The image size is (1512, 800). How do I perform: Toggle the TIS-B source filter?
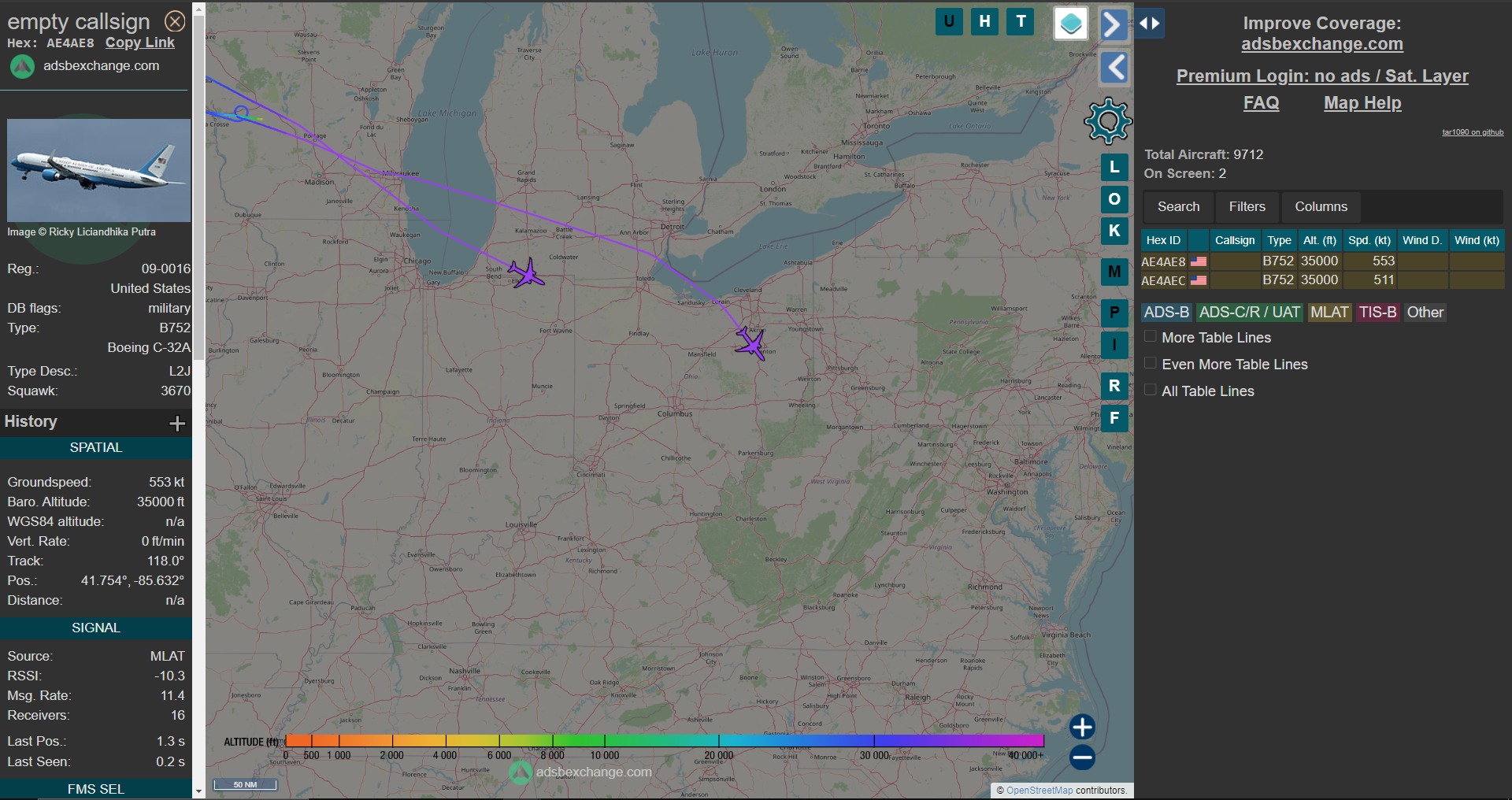[x=1377, y=313]
